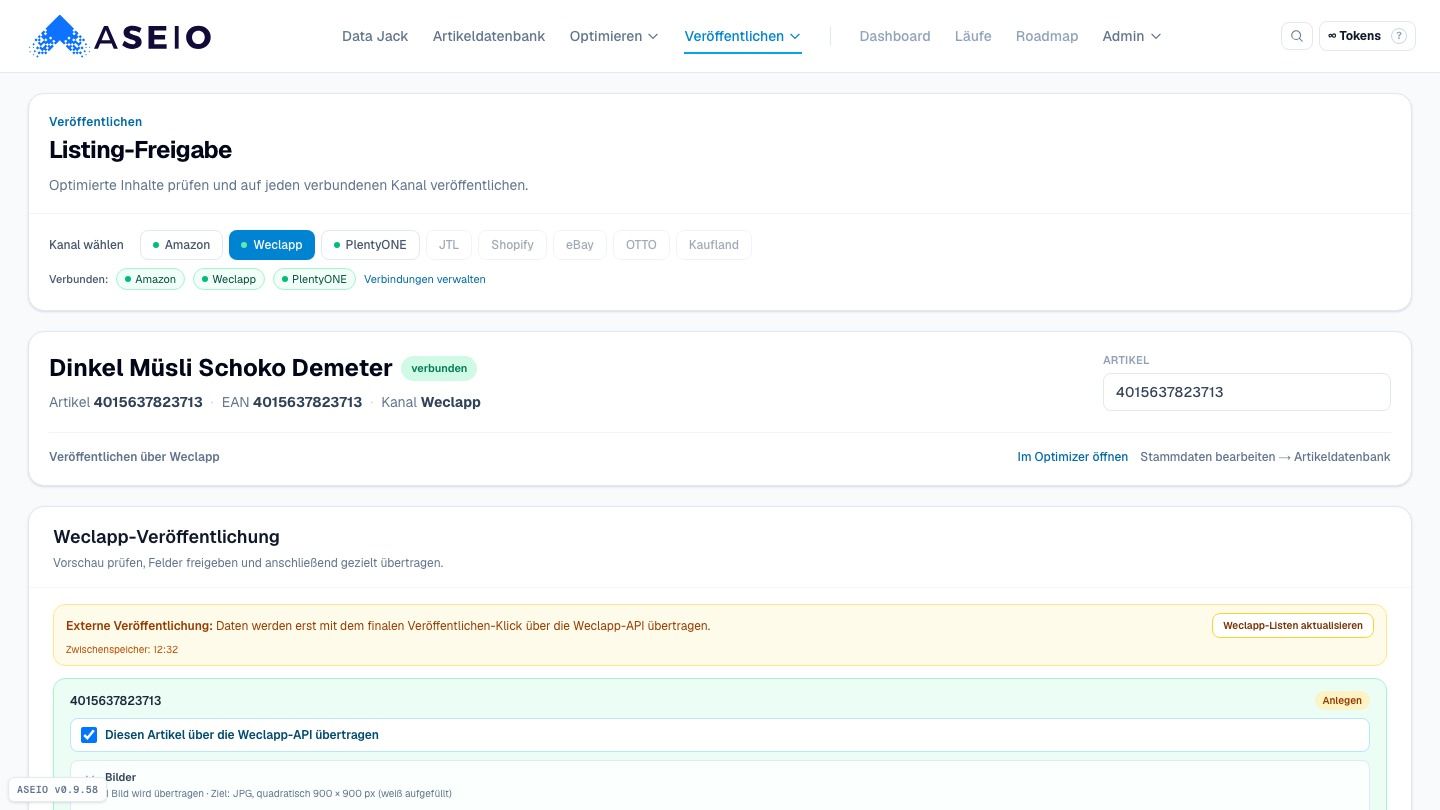Select the Kaufland channel
1440x810 pixels.
click(714, 245)
